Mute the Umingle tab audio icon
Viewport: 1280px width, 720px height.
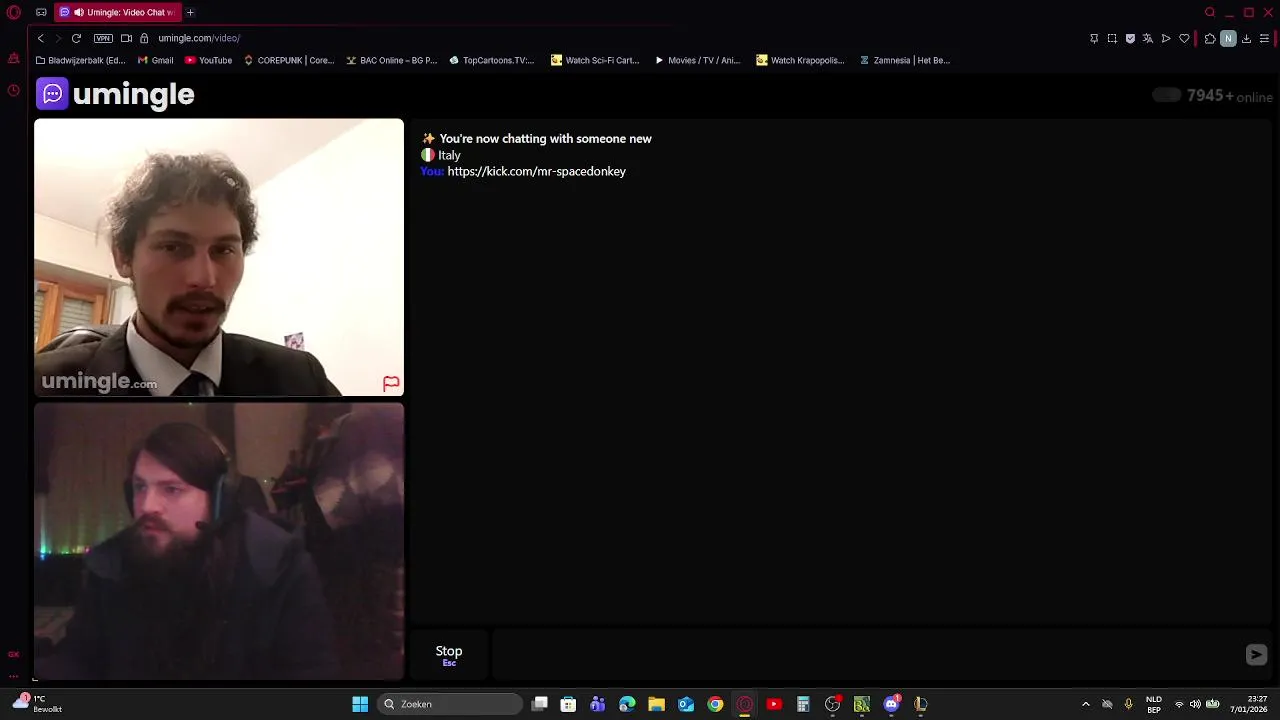pos(78,13)
